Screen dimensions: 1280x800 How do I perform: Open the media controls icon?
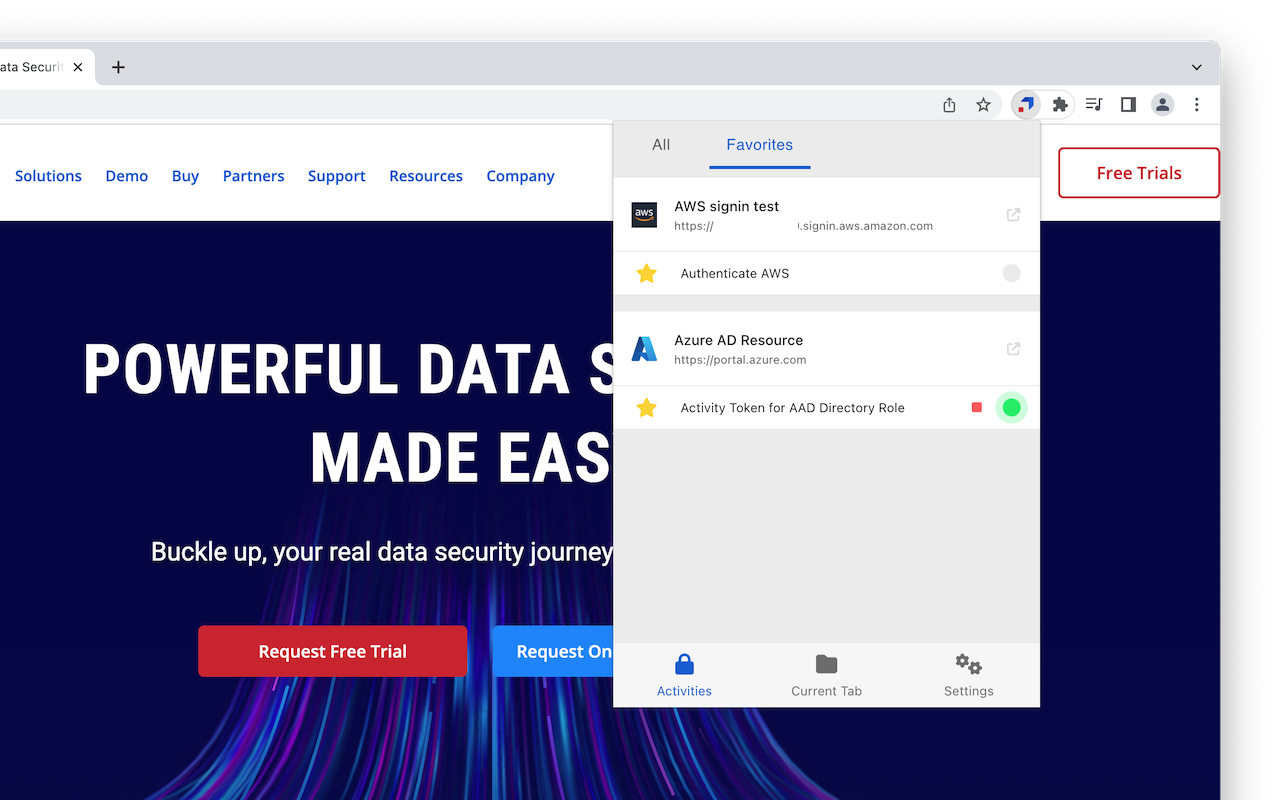(x=1094, y=104)
